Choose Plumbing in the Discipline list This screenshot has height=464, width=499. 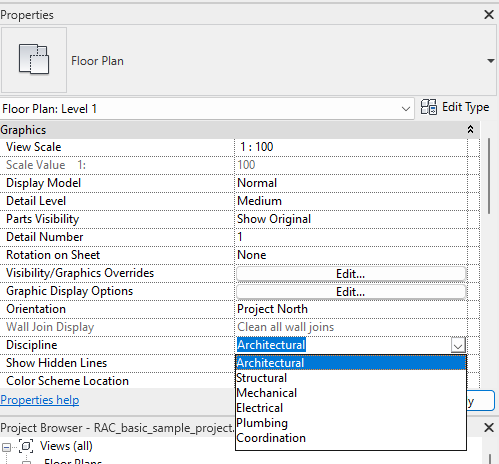point(351,423)
